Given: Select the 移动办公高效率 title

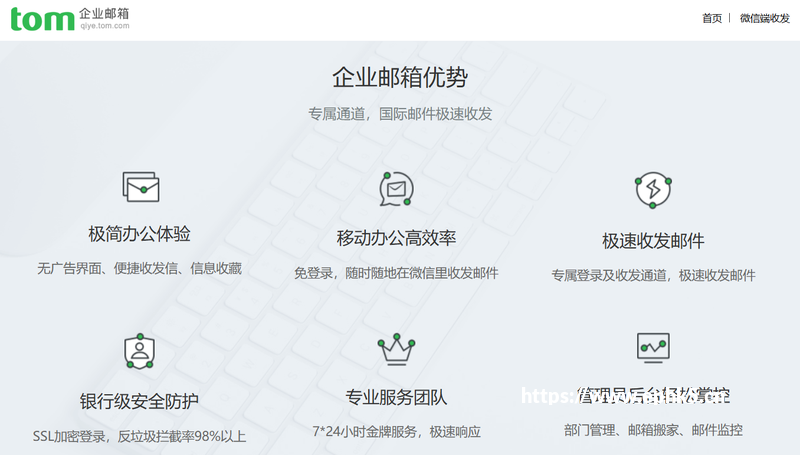Looking at the screenshot, I should click(396, 238).
